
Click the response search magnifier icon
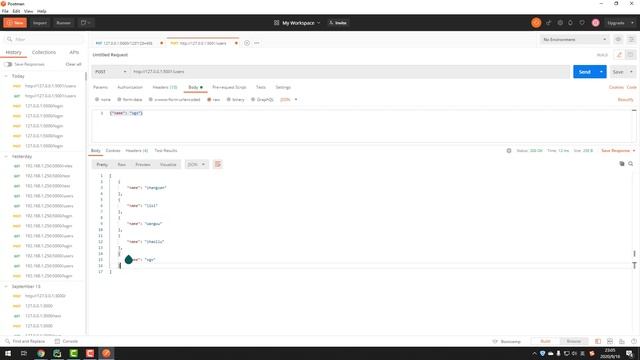pyautogui.click(x=631, y=164)
